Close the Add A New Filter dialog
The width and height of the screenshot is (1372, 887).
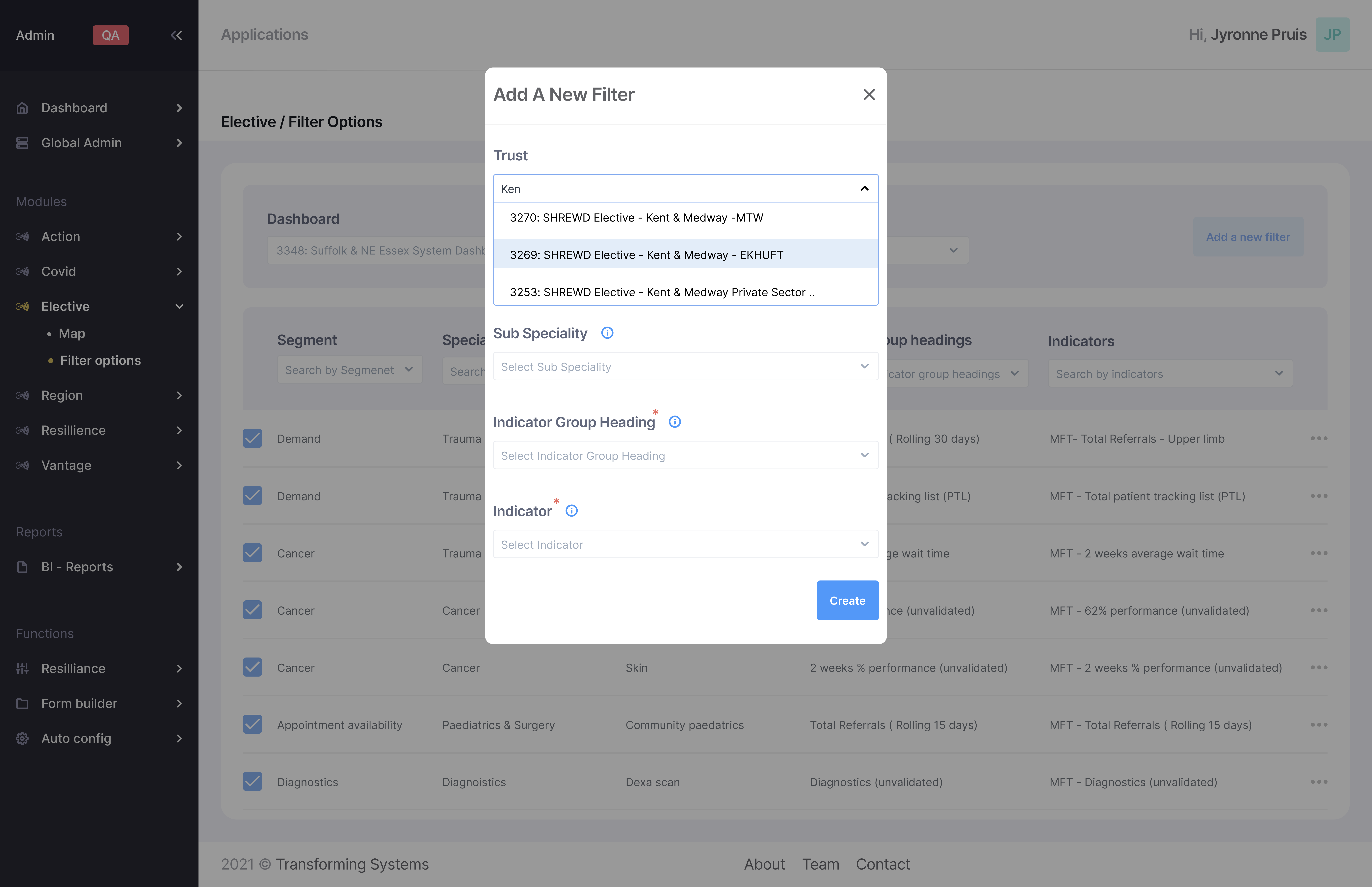coord(869,94)
